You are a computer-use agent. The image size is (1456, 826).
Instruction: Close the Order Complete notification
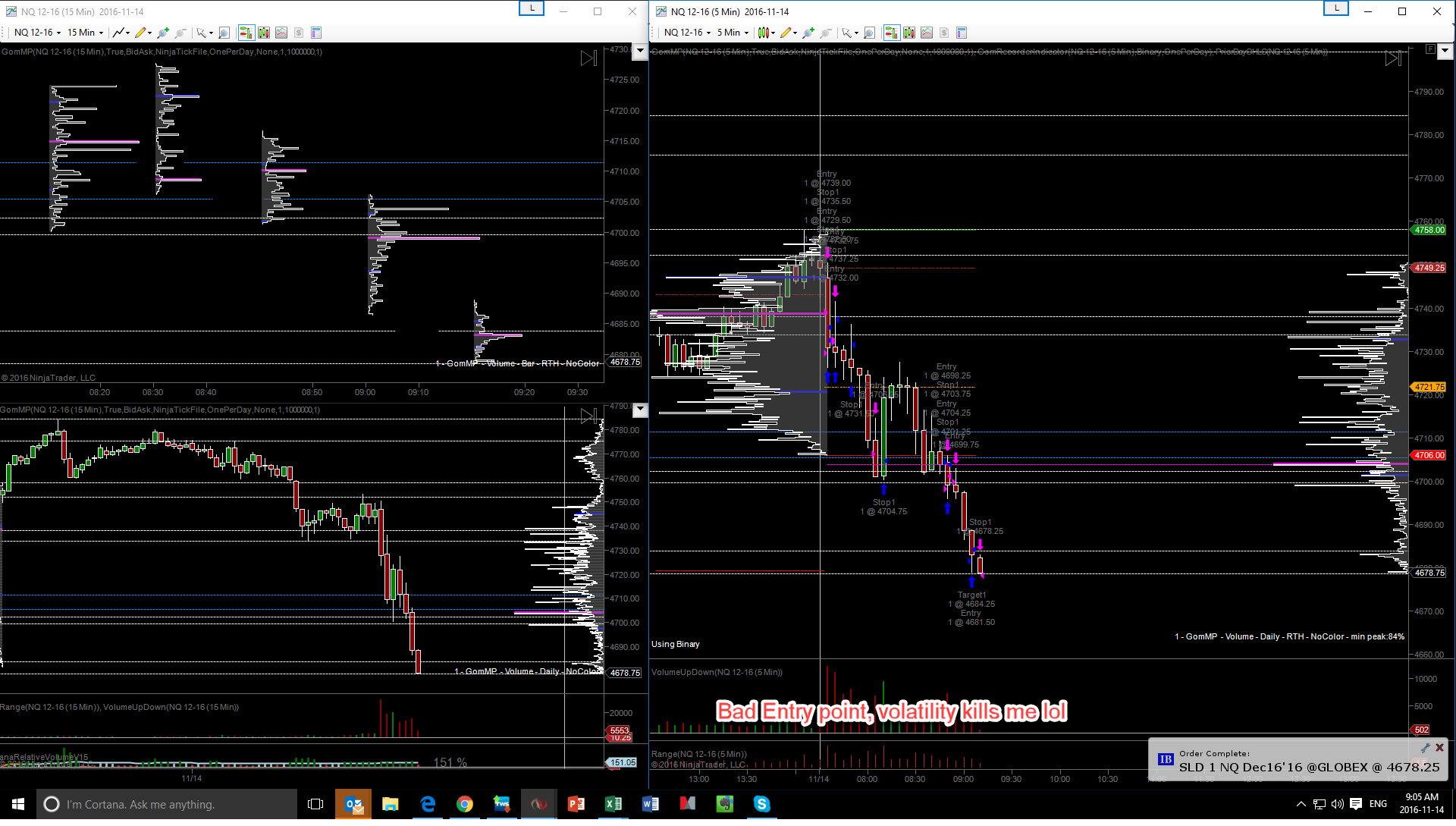(1439, 748)
